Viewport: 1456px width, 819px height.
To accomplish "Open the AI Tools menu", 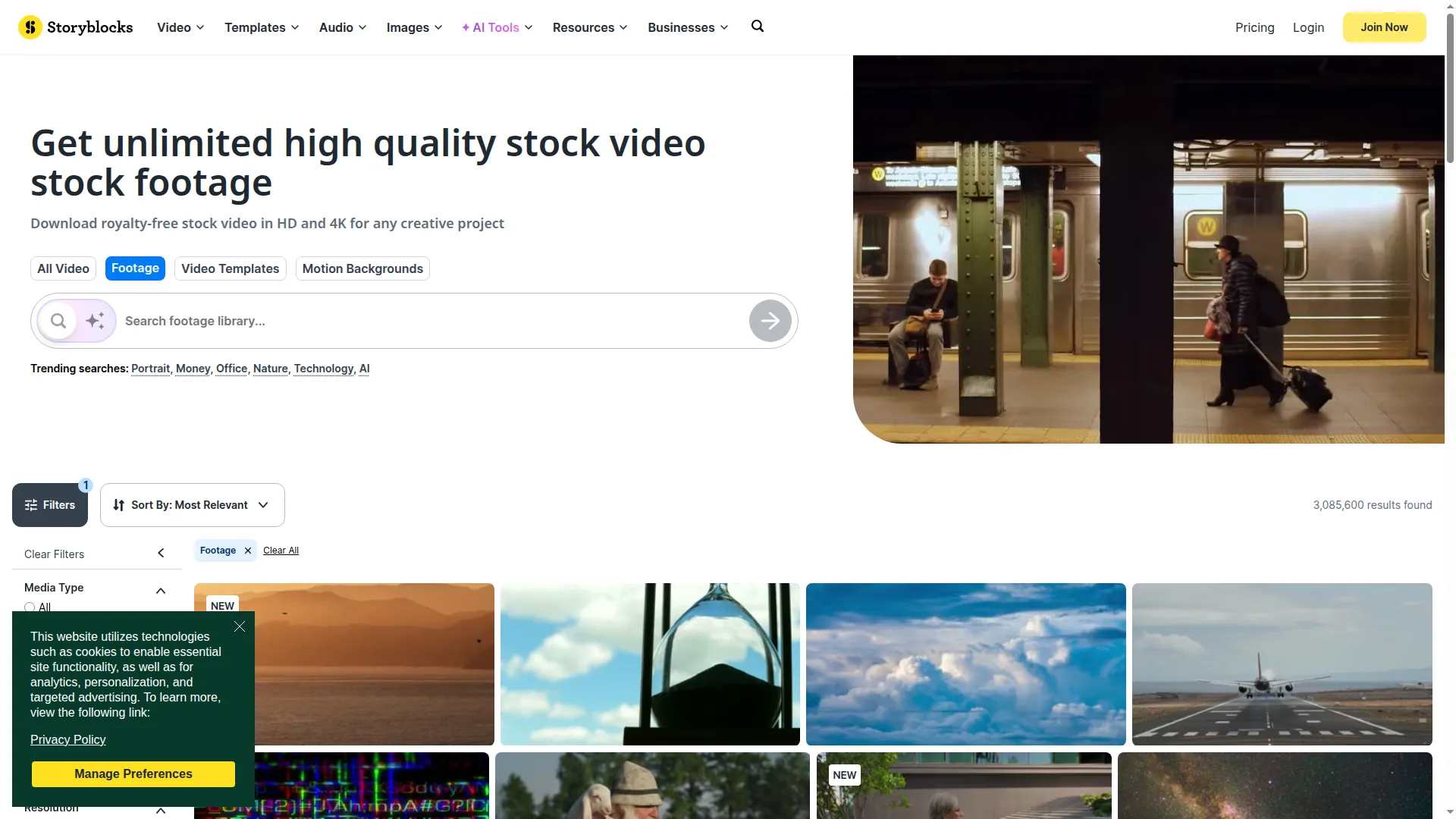I will [497, 27].
